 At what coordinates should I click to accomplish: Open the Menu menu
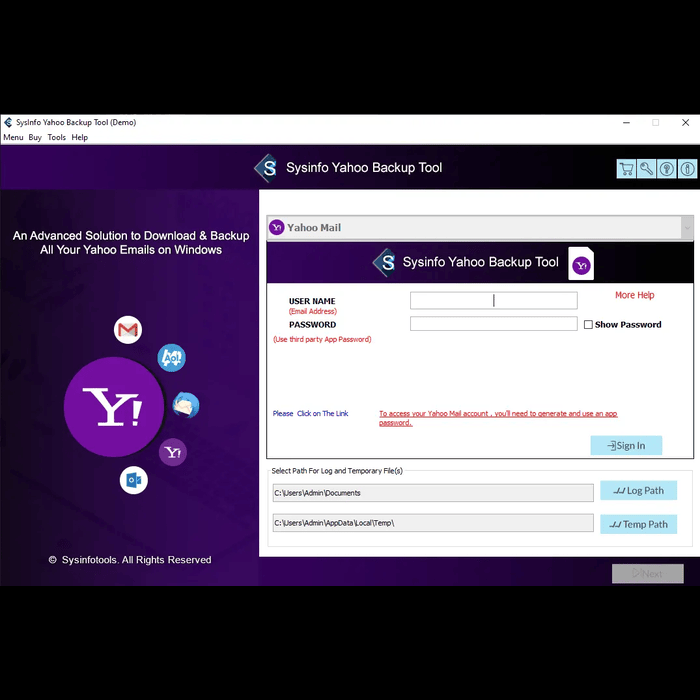click(13, 138)
